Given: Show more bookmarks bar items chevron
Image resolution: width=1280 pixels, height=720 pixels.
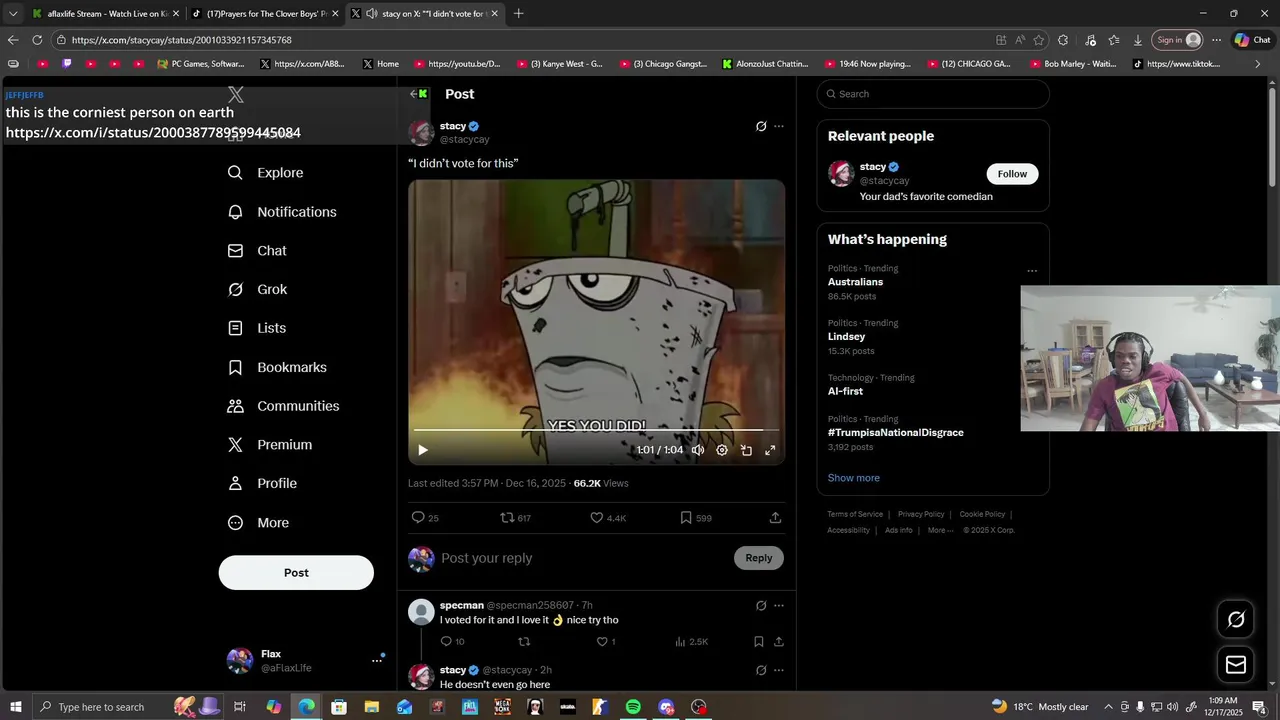Looking at the screenshot, I should pos(1258,64).
